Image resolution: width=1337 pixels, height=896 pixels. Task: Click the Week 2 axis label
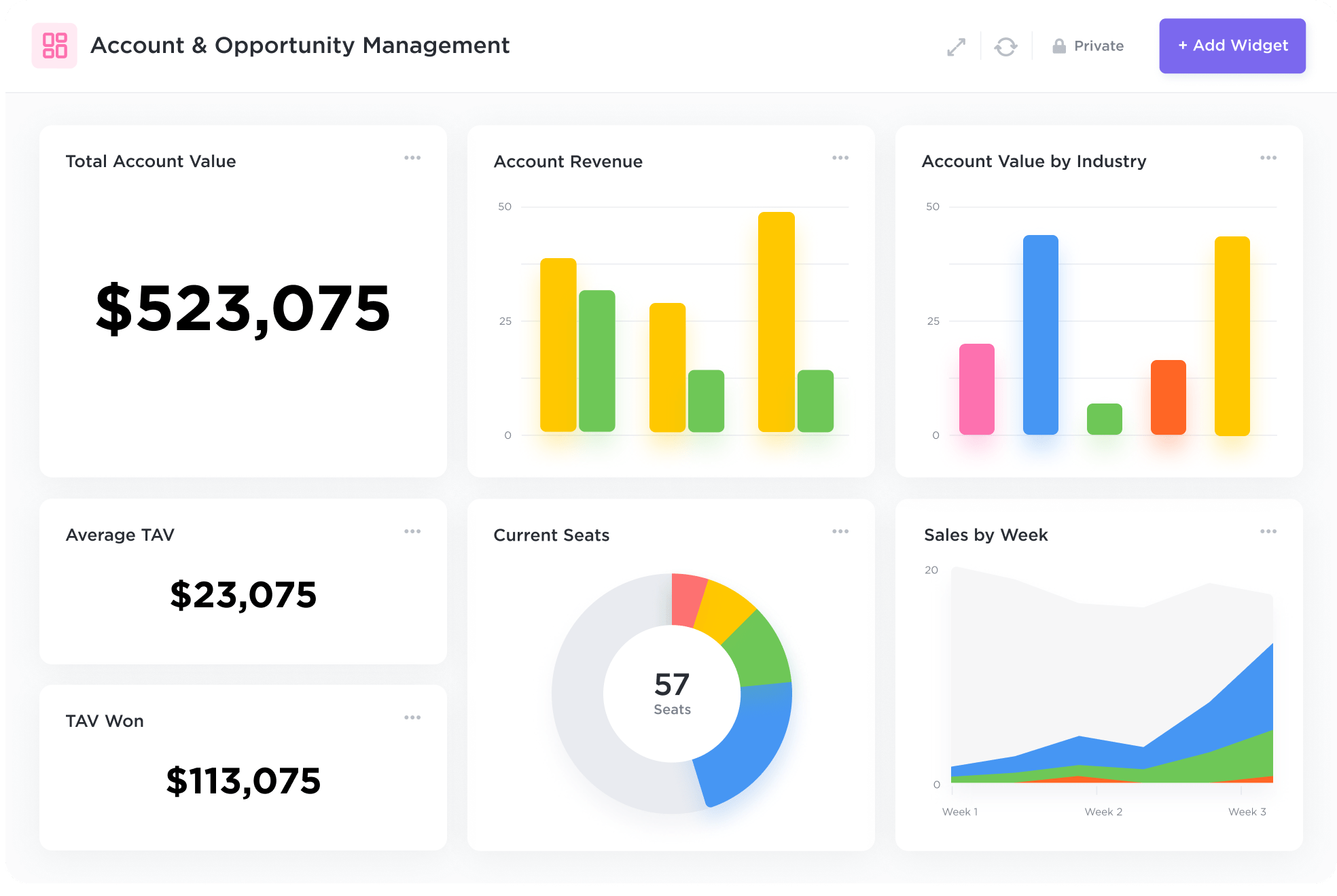(1103, 812)
